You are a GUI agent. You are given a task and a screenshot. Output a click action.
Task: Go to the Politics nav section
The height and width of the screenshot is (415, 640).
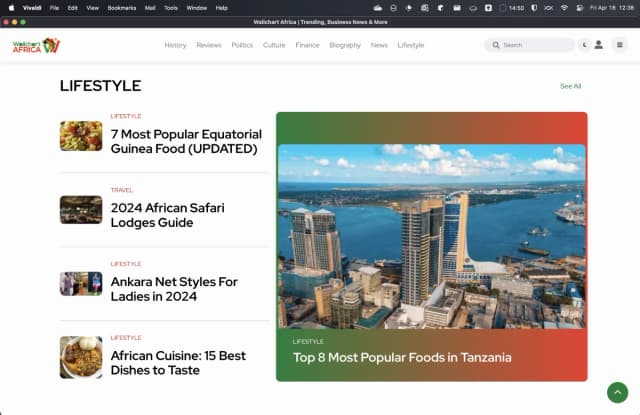(x=242, y=45)
